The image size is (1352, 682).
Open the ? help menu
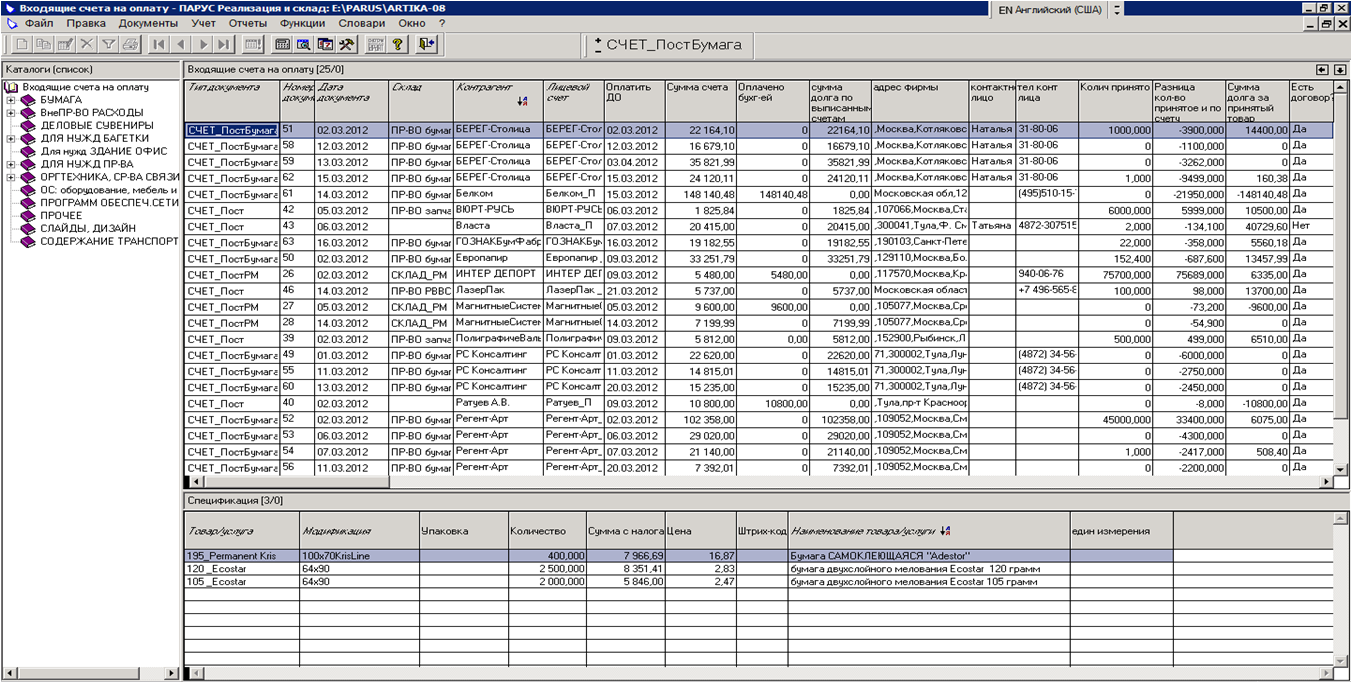pos(441,22)
